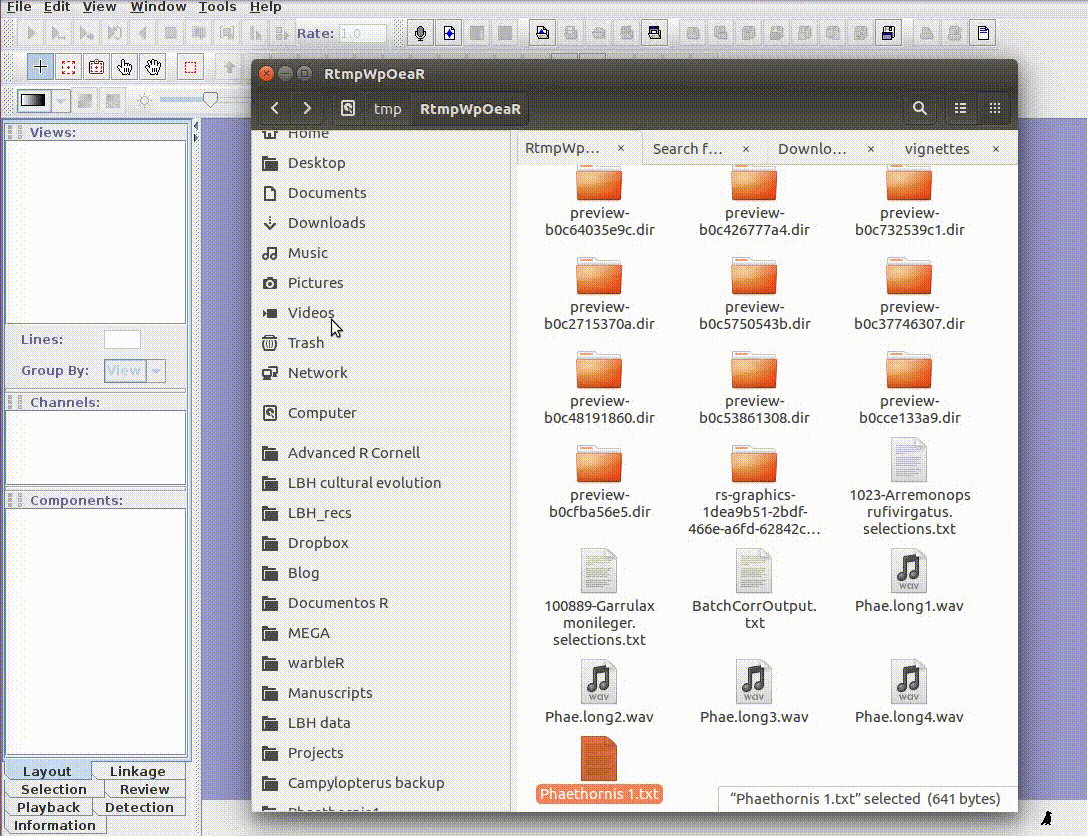Switch file manager to grid view
This screenshot has height=836, width=1088.
[x=994, y=108]
